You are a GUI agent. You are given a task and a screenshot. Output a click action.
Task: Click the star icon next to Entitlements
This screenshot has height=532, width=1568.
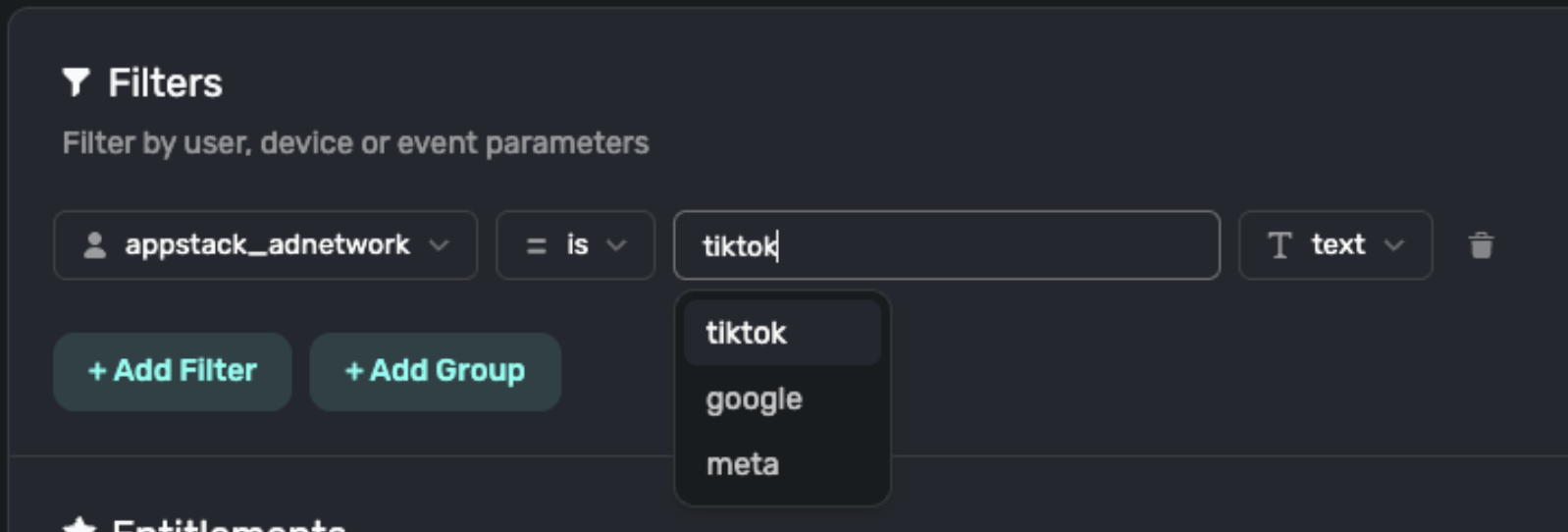point(78,525)
